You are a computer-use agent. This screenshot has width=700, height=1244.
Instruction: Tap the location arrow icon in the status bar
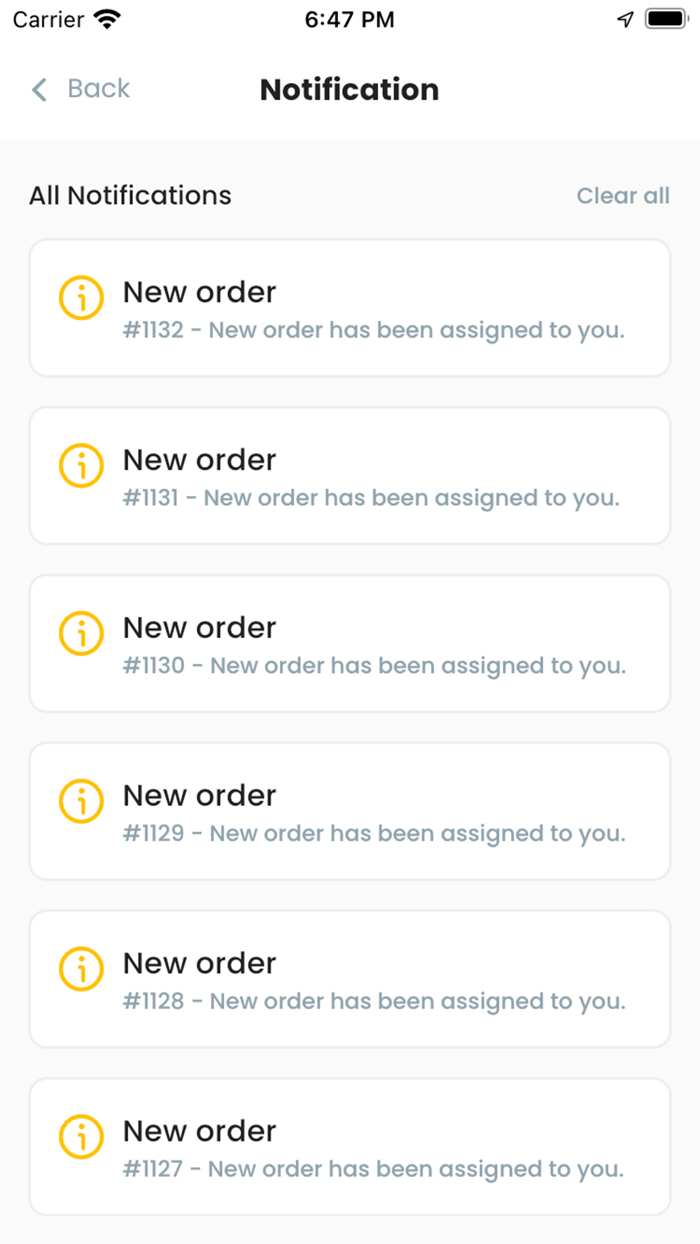(626, 17)
